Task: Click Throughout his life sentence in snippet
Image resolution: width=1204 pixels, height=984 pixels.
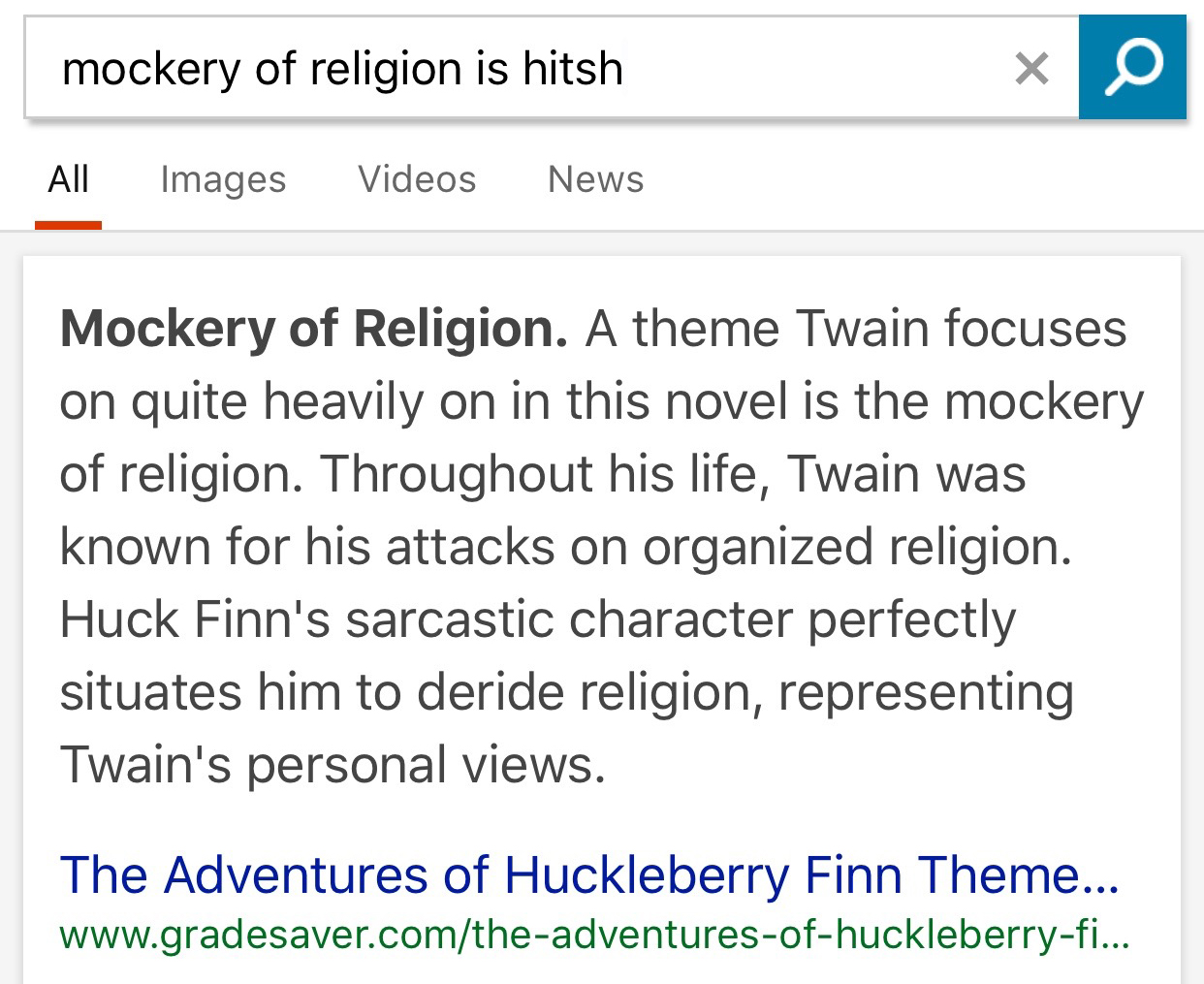Action: (x=543, y=474)
